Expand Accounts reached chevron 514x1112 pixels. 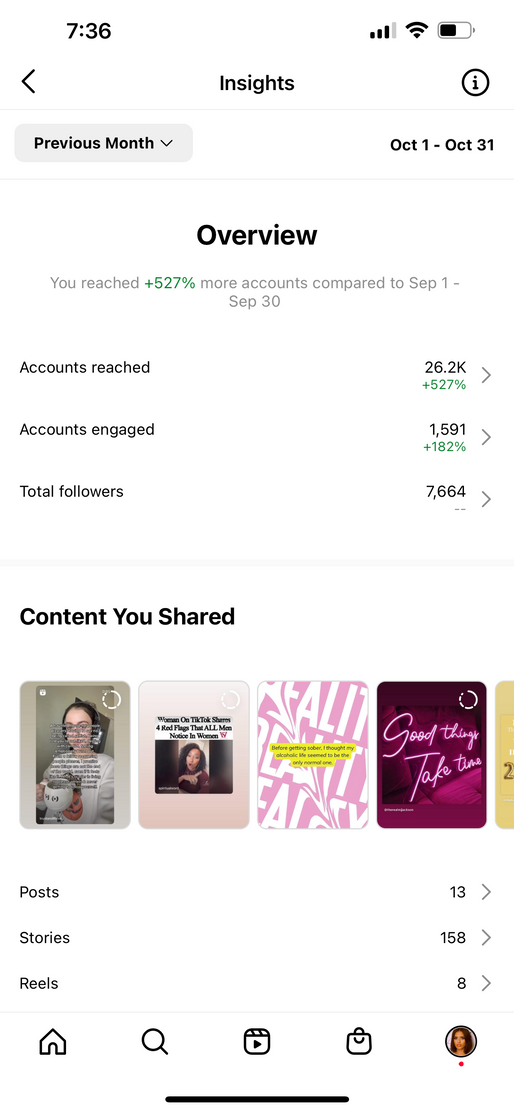click(x=486, y=375)
